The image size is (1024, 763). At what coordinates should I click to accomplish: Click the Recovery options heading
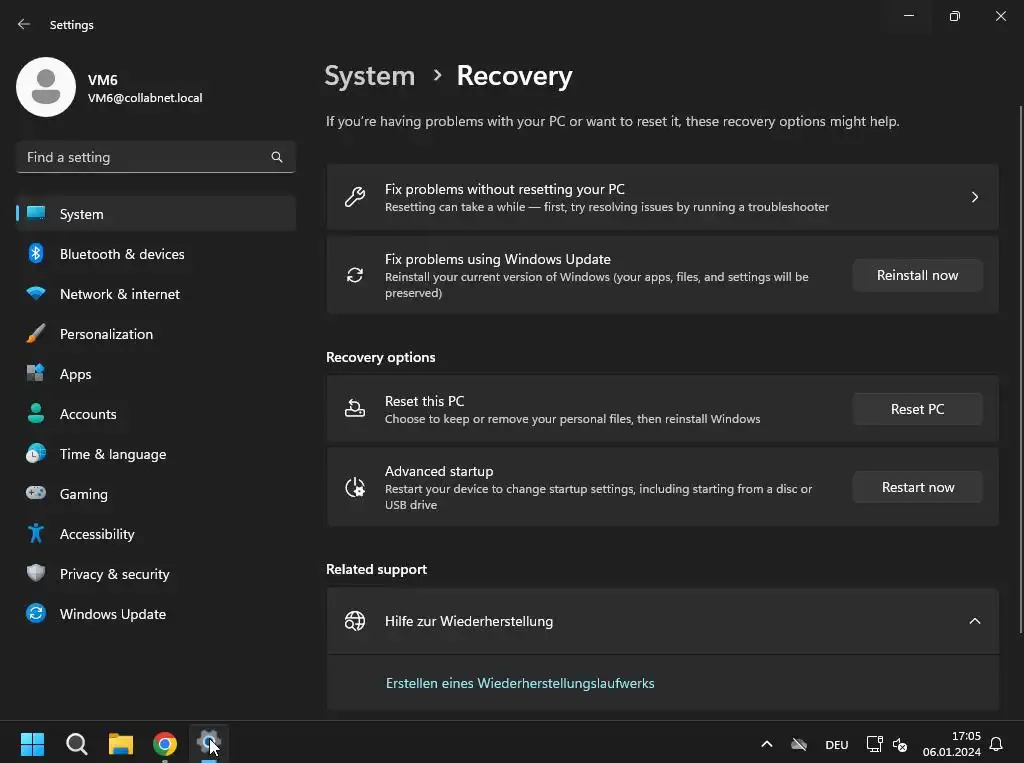coord(381,357)
